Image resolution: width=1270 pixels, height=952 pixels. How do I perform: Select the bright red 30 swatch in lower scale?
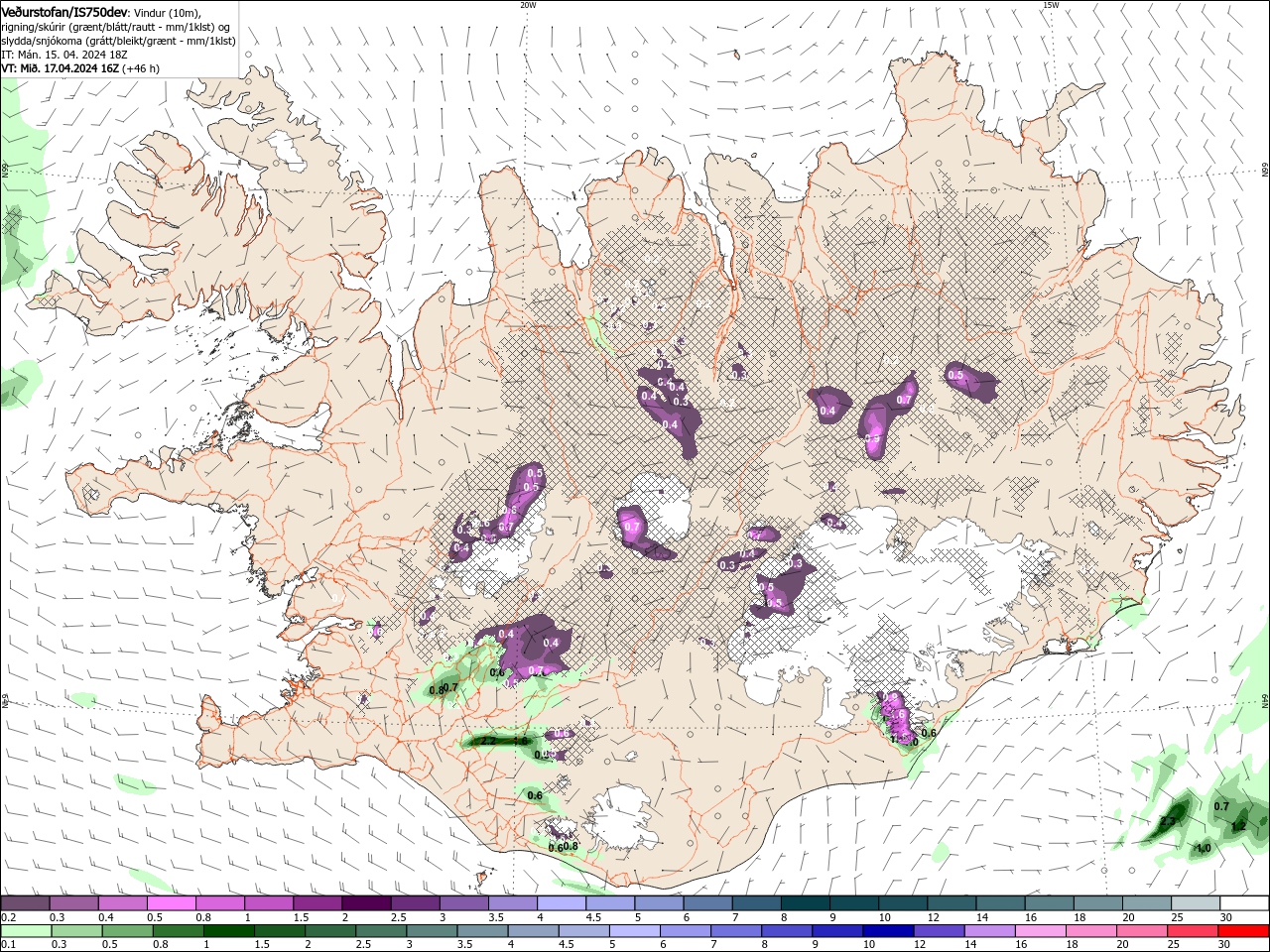(x=1244, y=931)
